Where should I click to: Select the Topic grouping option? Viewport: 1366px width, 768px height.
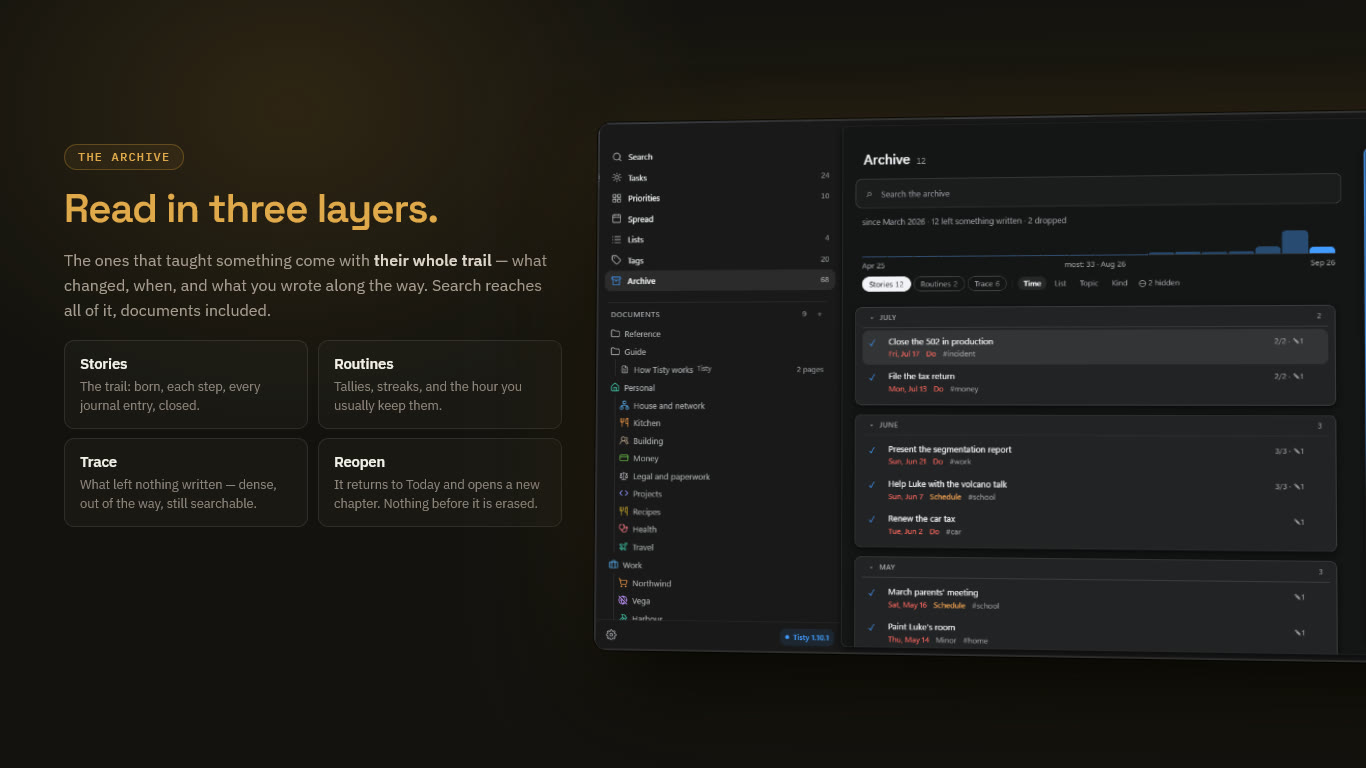point(1089,283)
